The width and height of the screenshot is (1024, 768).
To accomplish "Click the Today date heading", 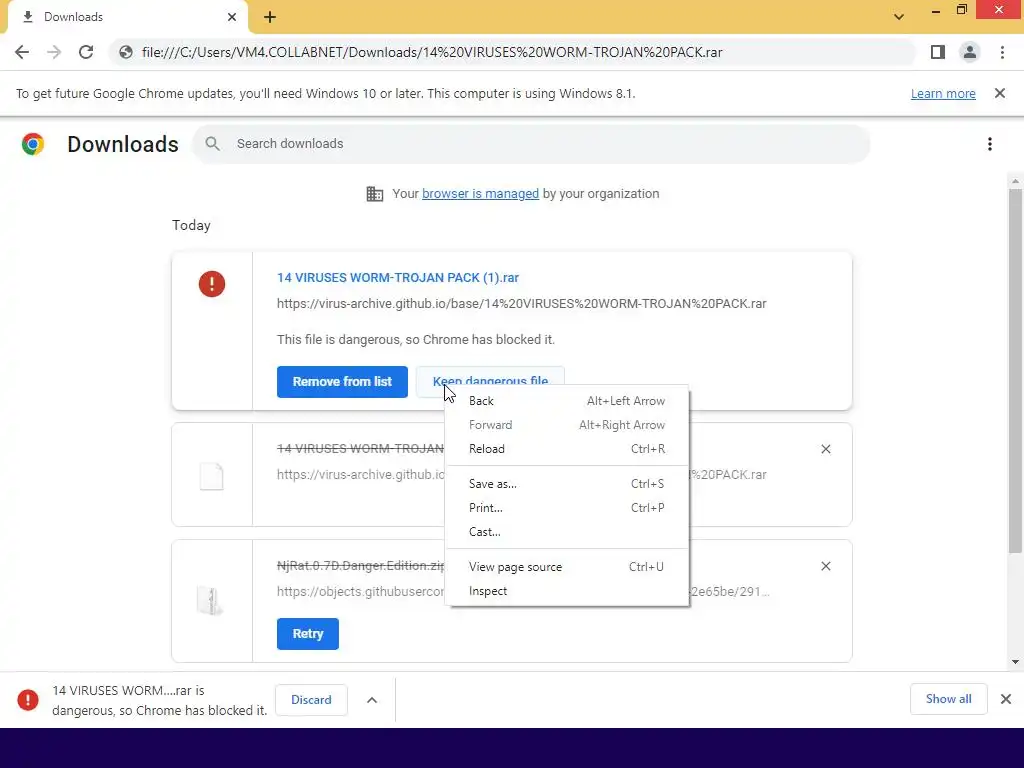I will [x=191, y=225].
